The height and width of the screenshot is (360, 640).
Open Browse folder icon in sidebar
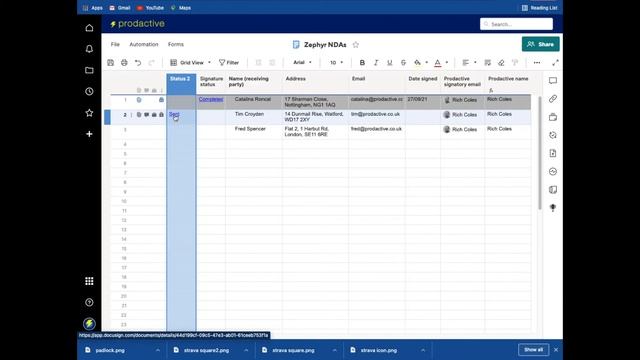tap(89, 70)
